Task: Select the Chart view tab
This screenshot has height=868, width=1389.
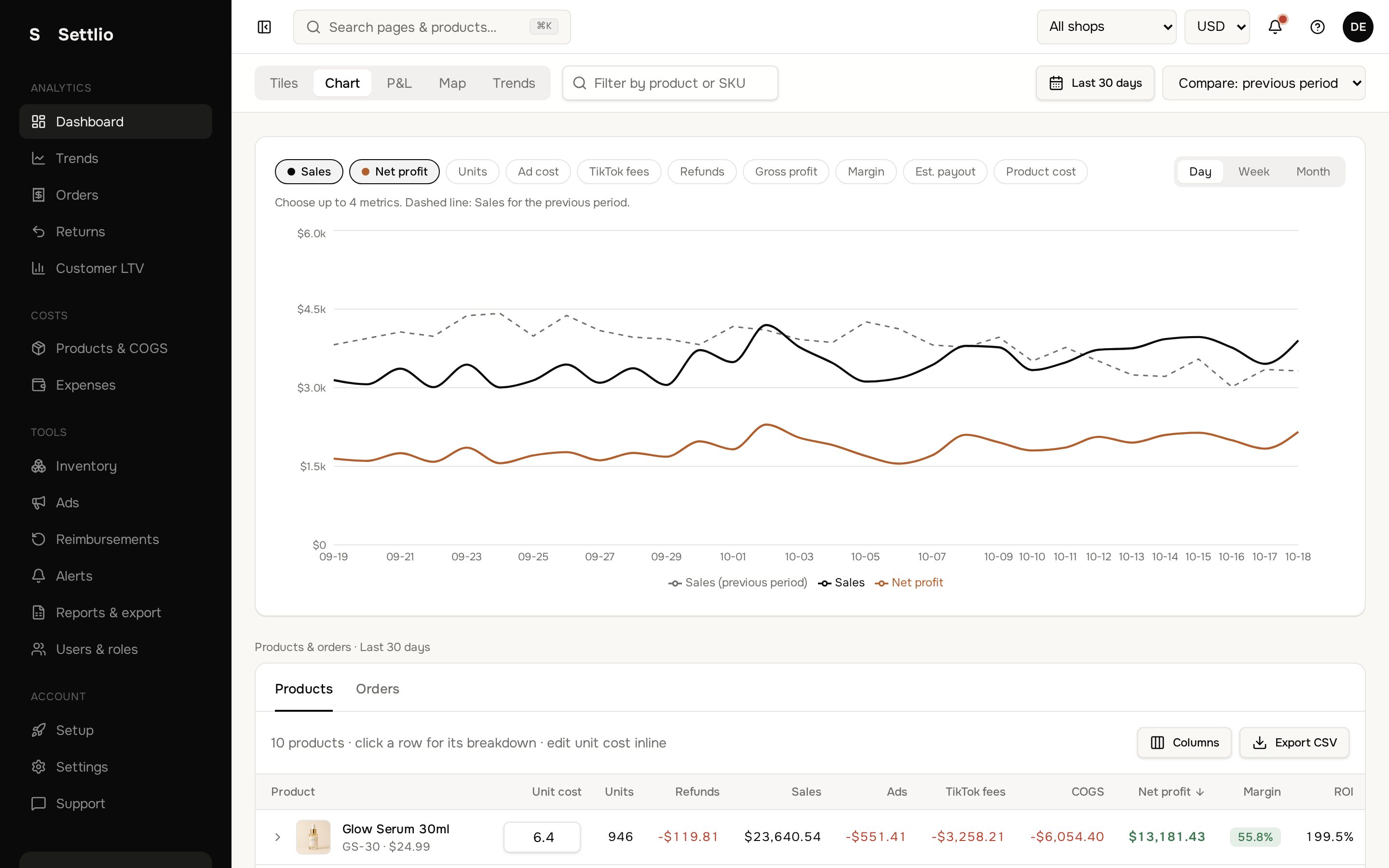Action: pos(342,83)
